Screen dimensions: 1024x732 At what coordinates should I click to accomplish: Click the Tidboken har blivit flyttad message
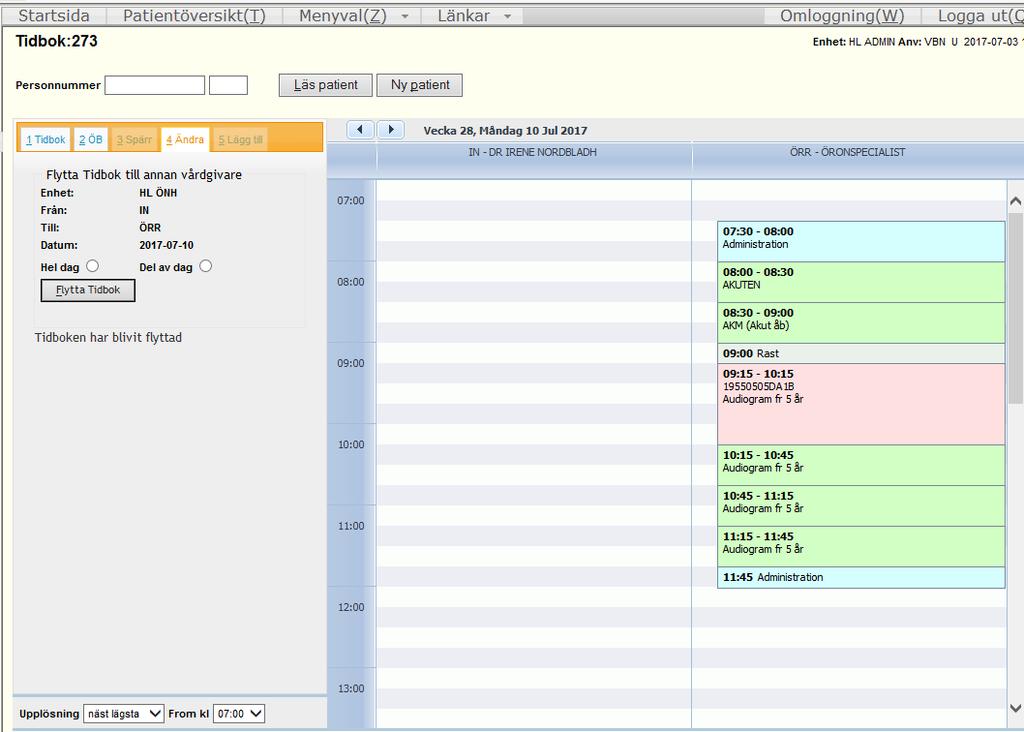[x=108, y=338]
